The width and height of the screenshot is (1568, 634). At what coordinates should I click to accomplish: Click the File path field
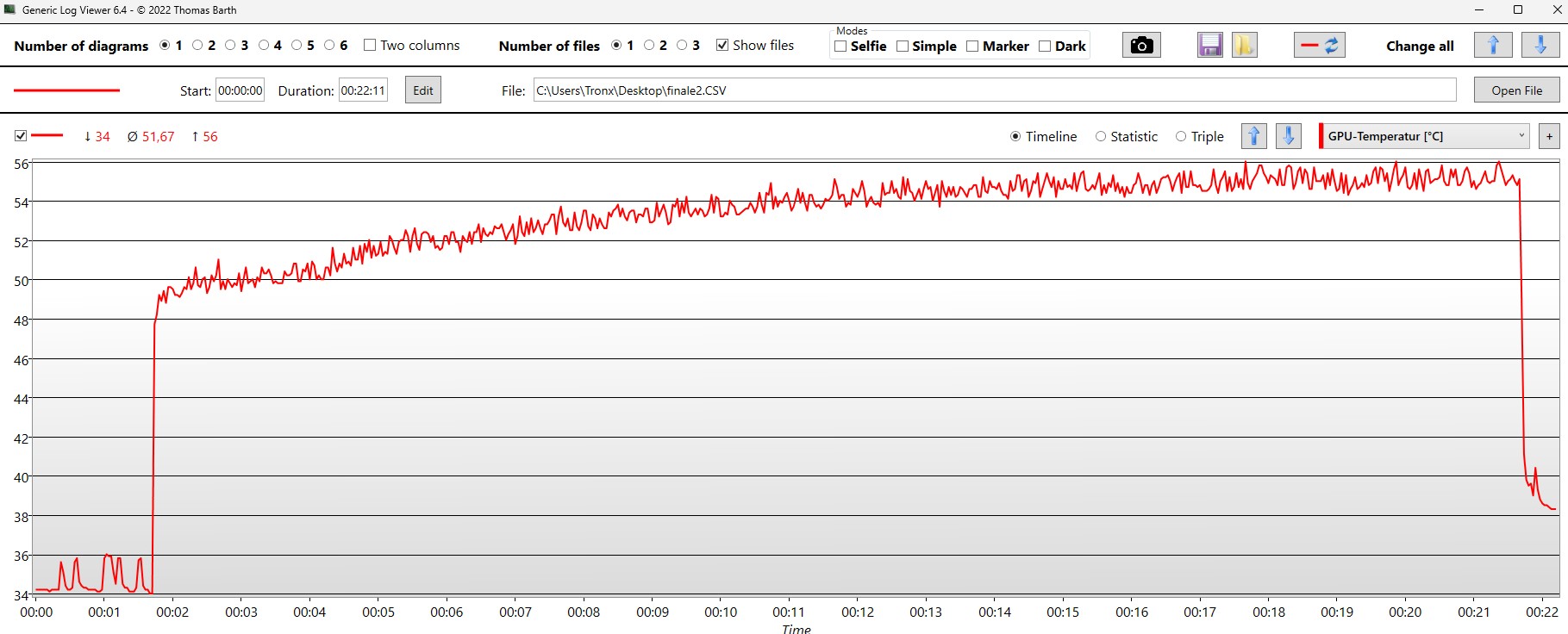pyautogui.click(x=995, y=90)
